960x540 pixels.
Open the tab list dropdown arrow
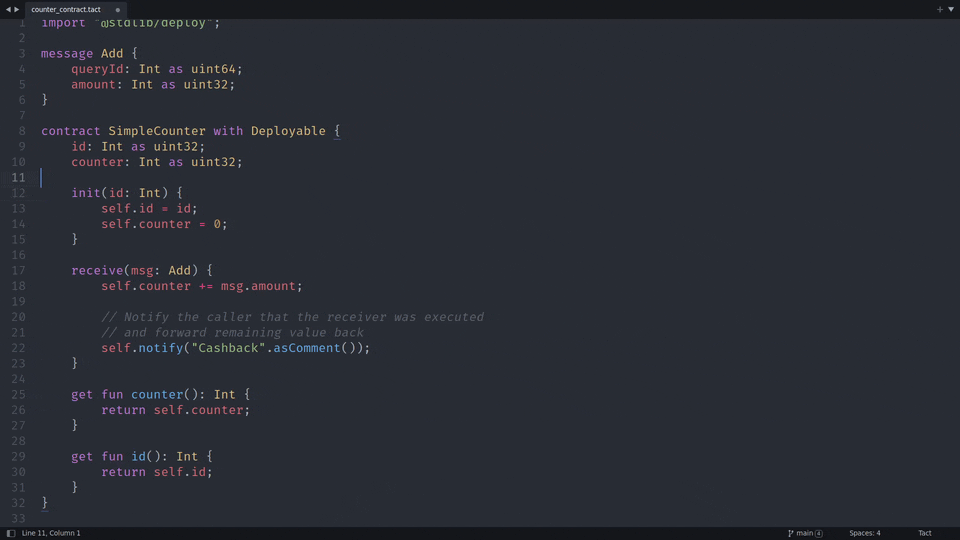tap(951, 9)
